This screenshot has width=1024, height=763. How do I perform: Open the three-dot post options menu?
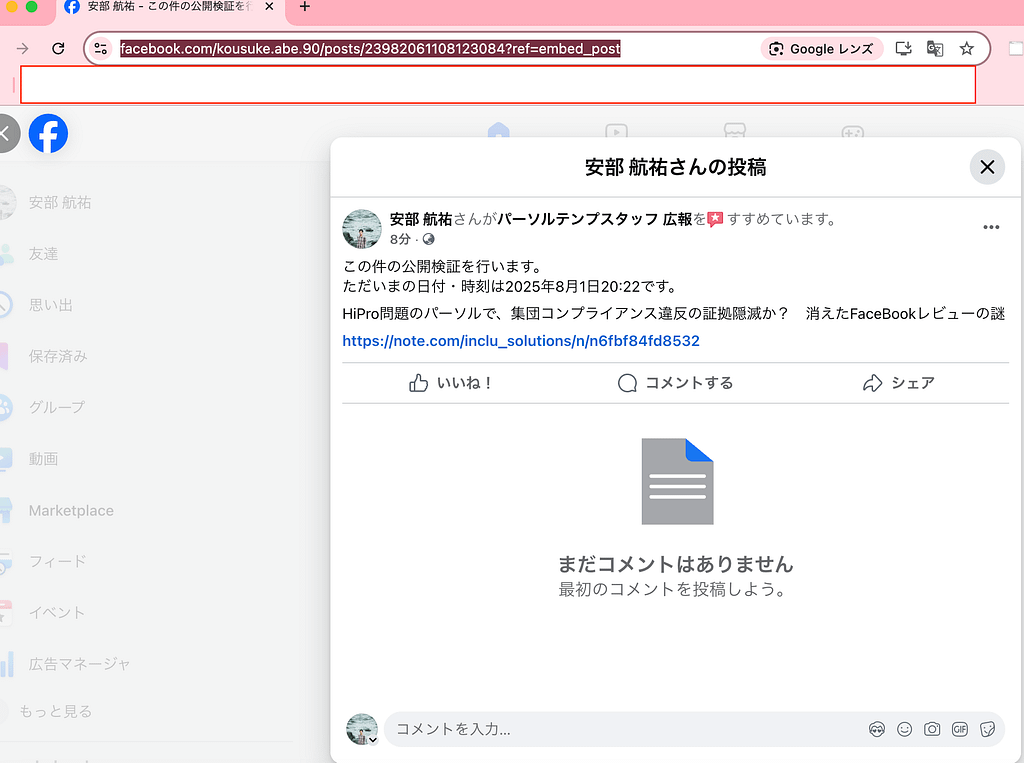pos(990,227)
